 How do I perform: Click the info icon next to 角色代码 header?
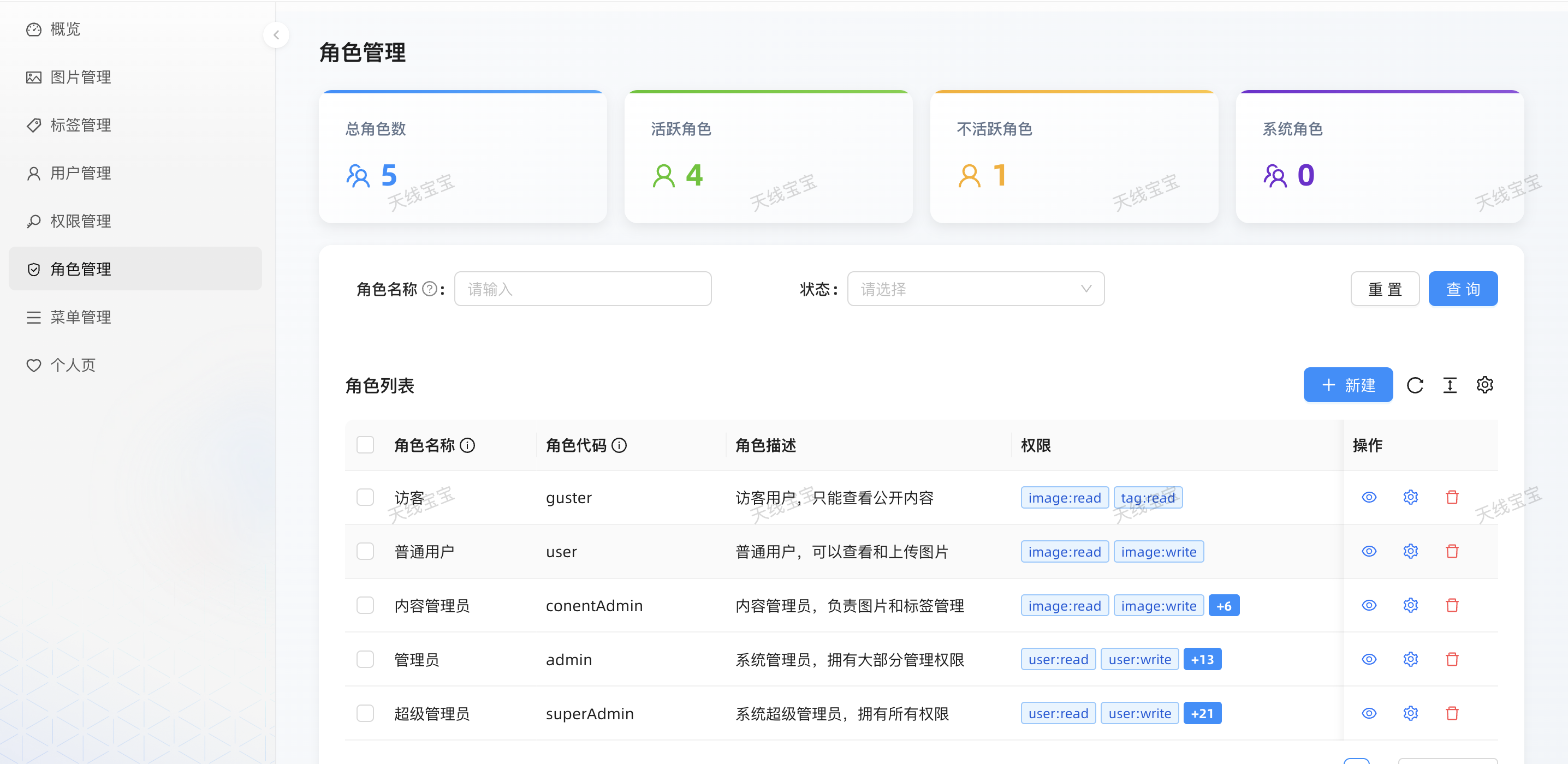[619, 446]
